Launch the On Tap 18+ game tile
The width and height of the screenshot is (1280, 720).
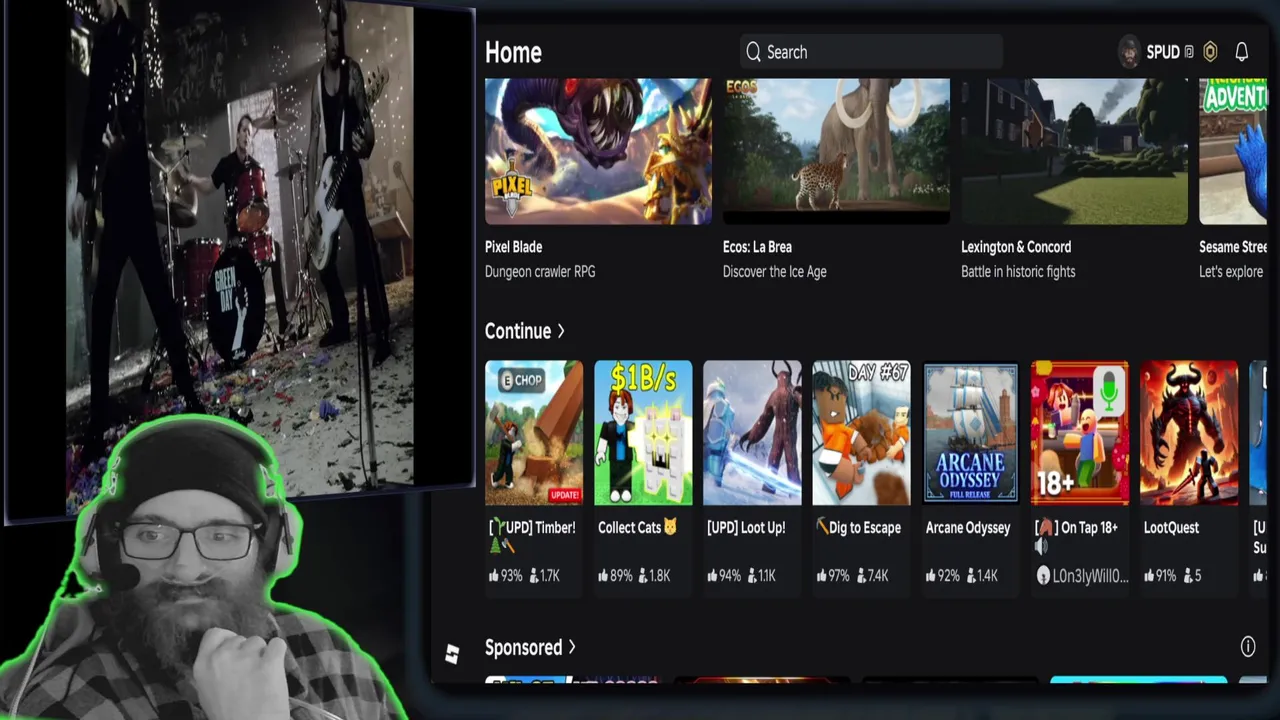tap(1080, 433)
